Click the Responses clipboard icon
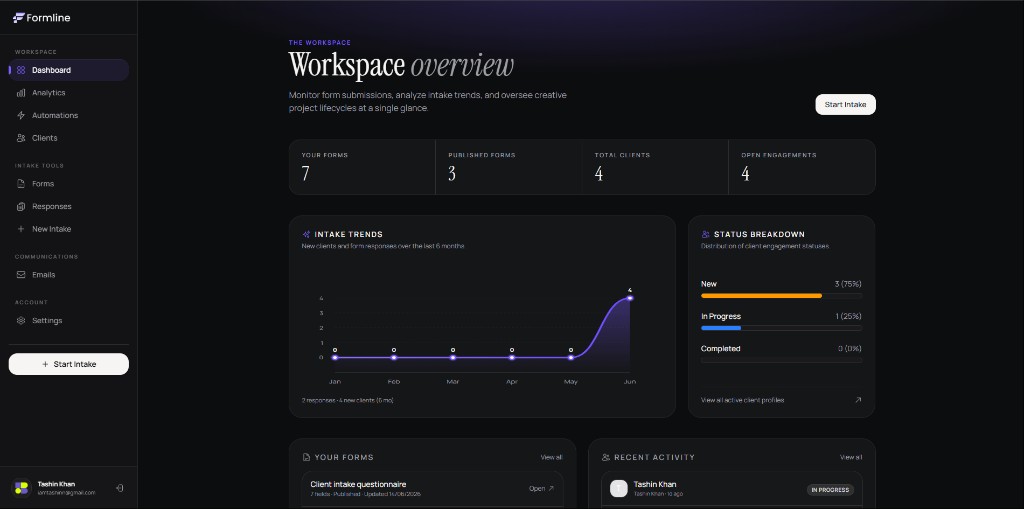This screenshot has height=509, width=1024. pos(21,206)
